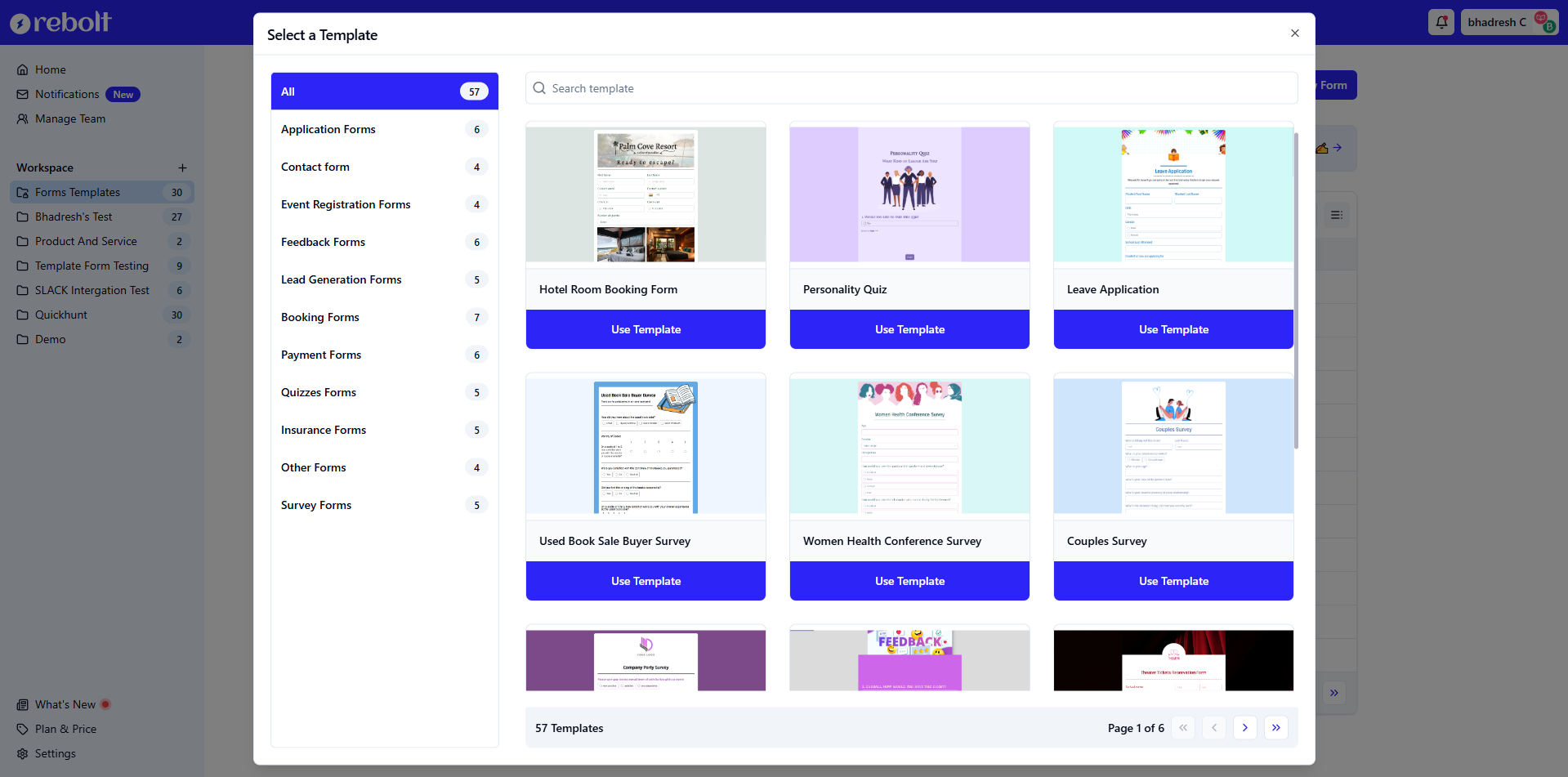Screen dimensions: 1568x777
Task: Open the bhadresh C user menu
Action: (1510, 22)
